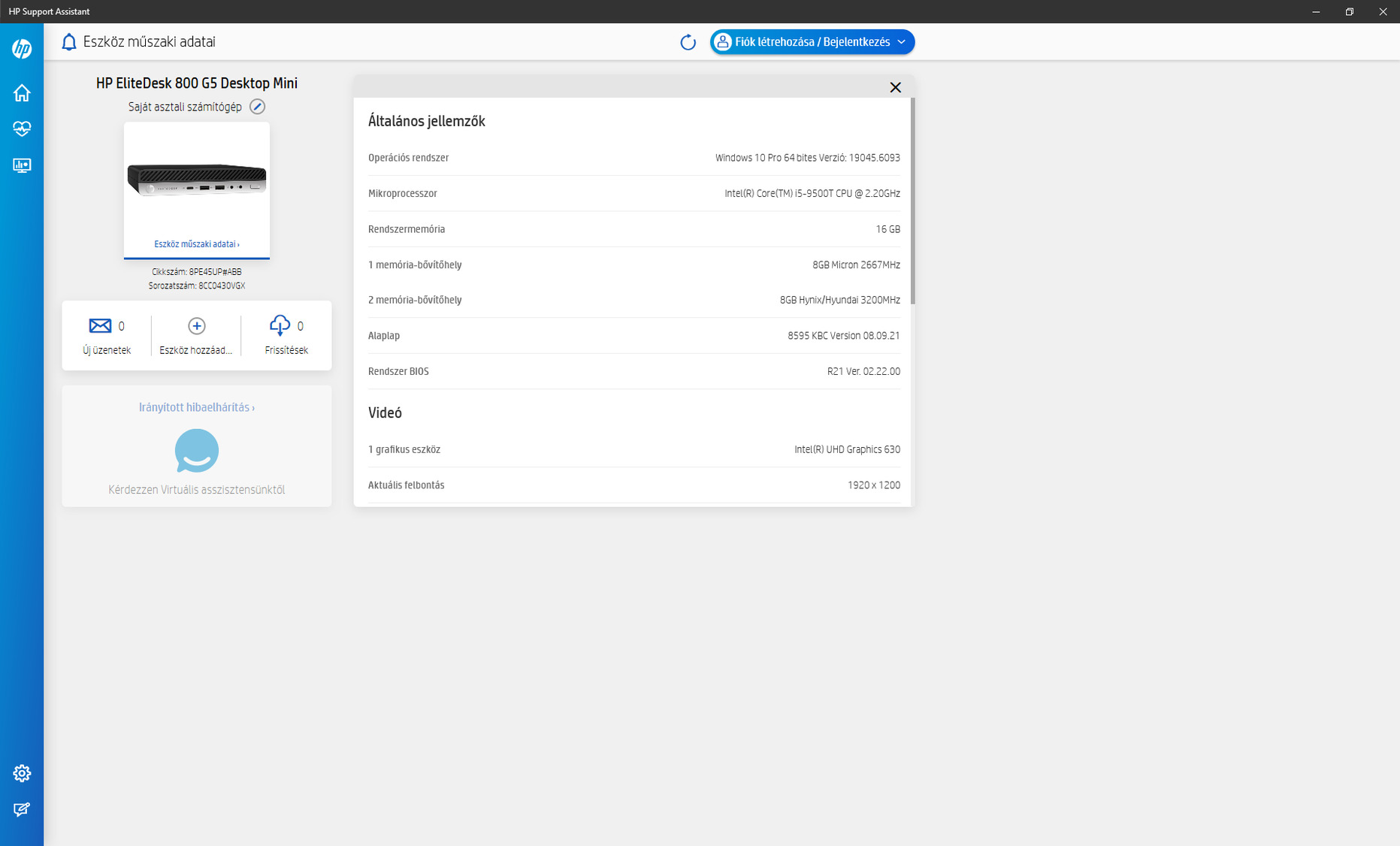1400x846 pixels.
Task: Click Kérdezzen Virtuális asszisztensünktől text
Action: tap(197, 490)
